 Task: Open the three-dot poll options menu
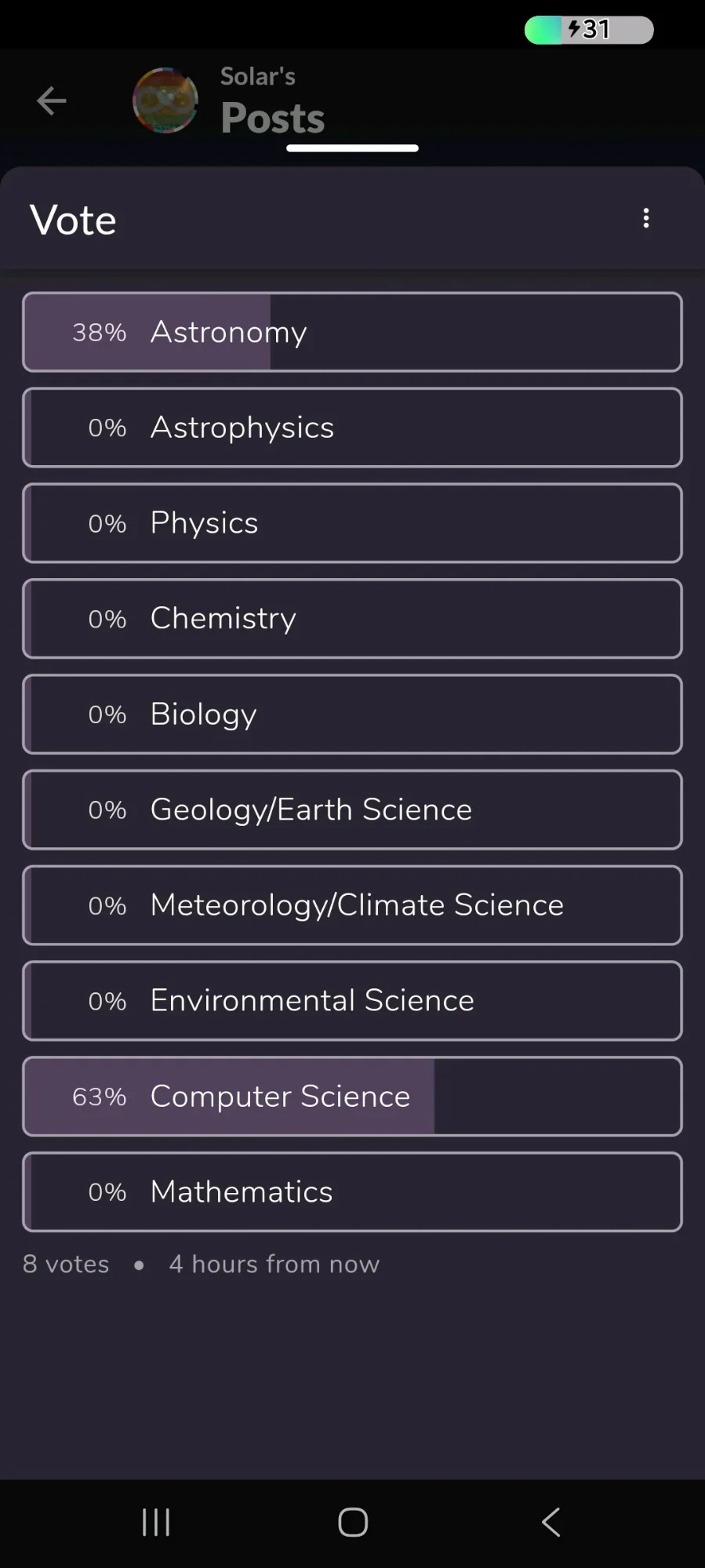(x=645, y=219)
